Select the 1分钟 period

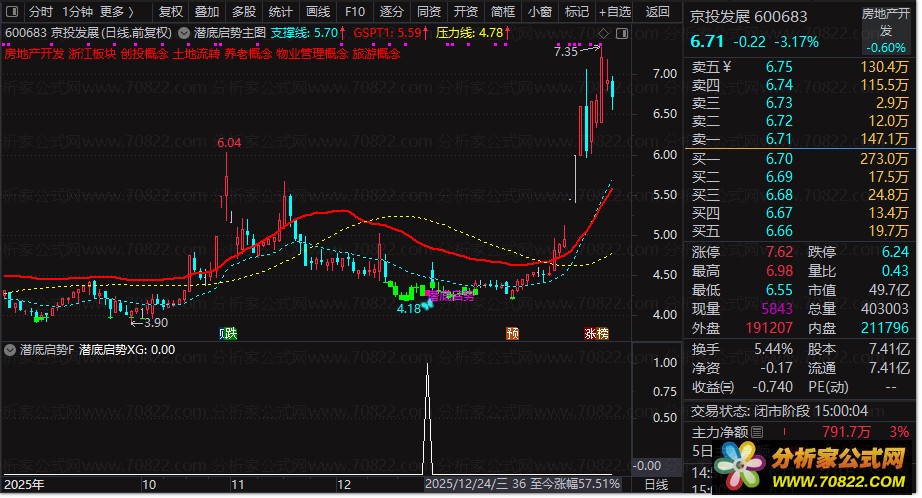(77, 11)
